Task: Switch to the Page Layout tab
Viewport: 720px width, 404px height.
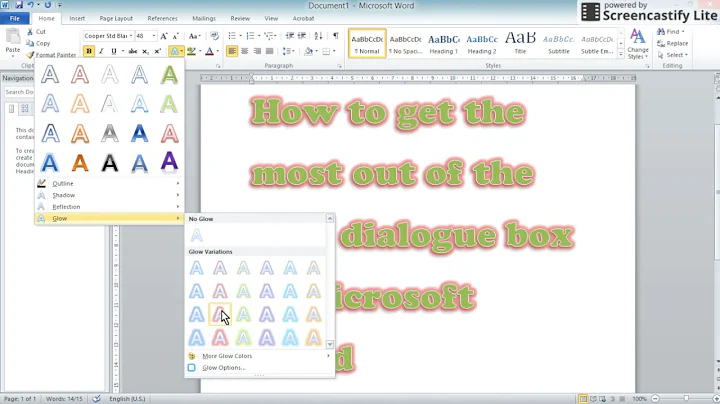Action: pyautogui.click(x=116, y=18)
